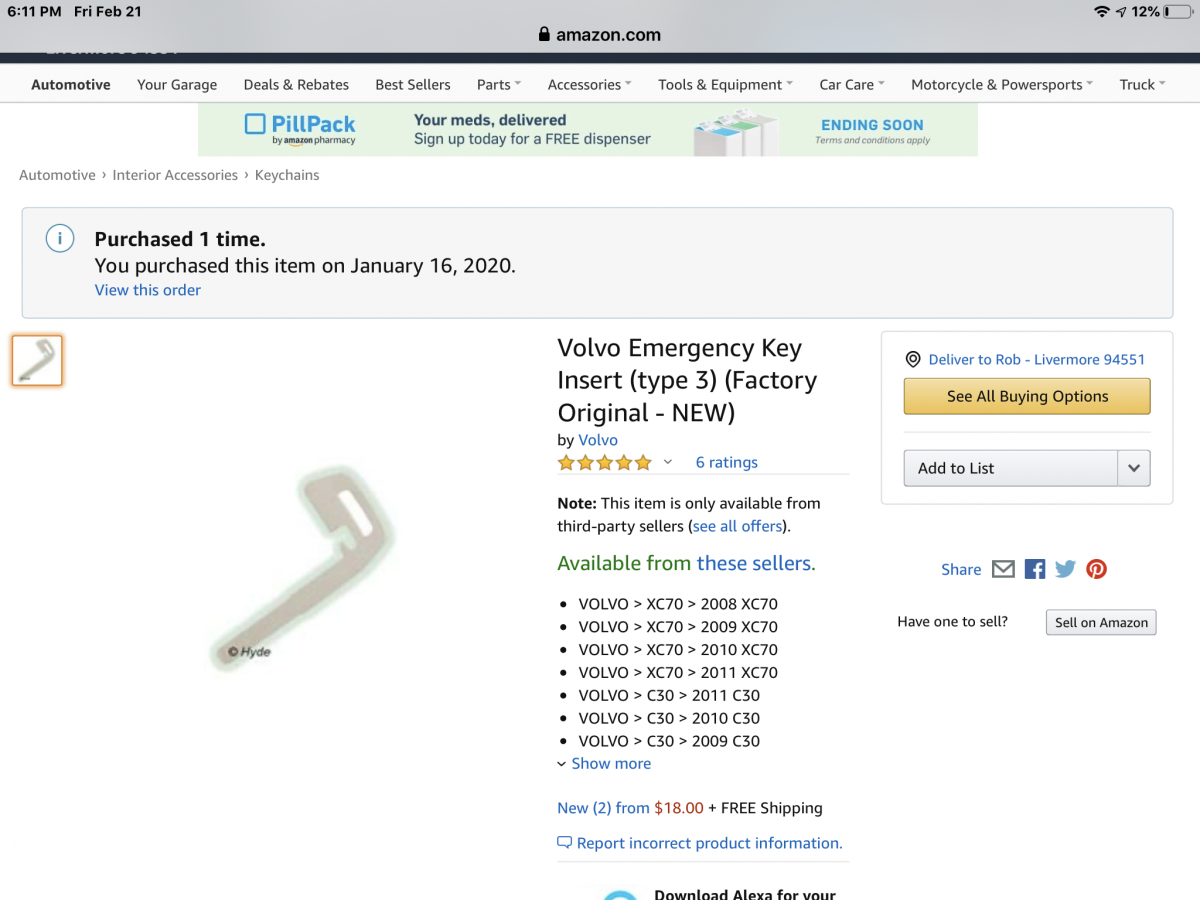Tap the lock icon in address bar
This screenshot has width=1200, height=900.
[544, 34]
